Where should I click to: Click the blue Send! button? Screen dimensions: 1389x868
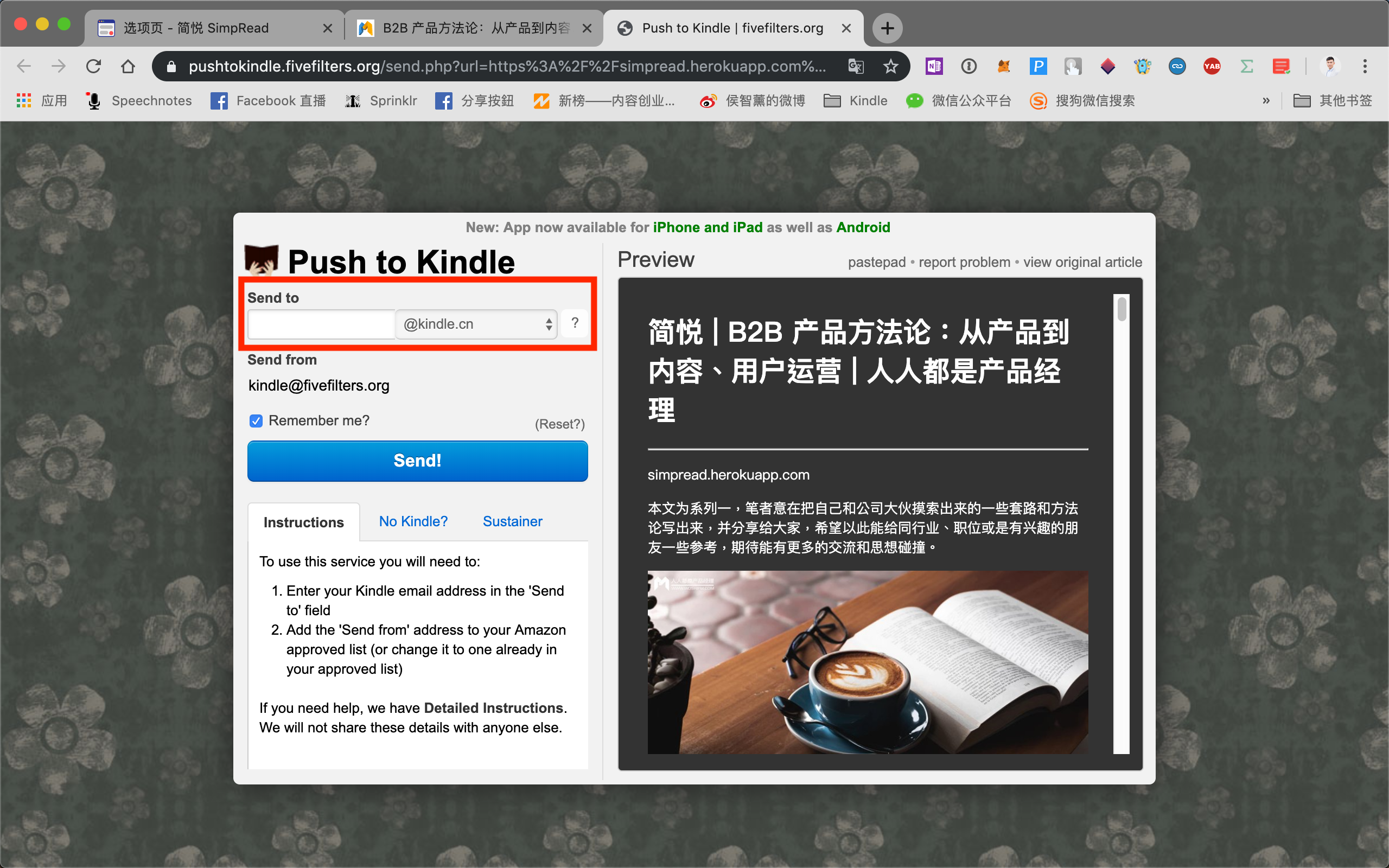click(417, 461)
